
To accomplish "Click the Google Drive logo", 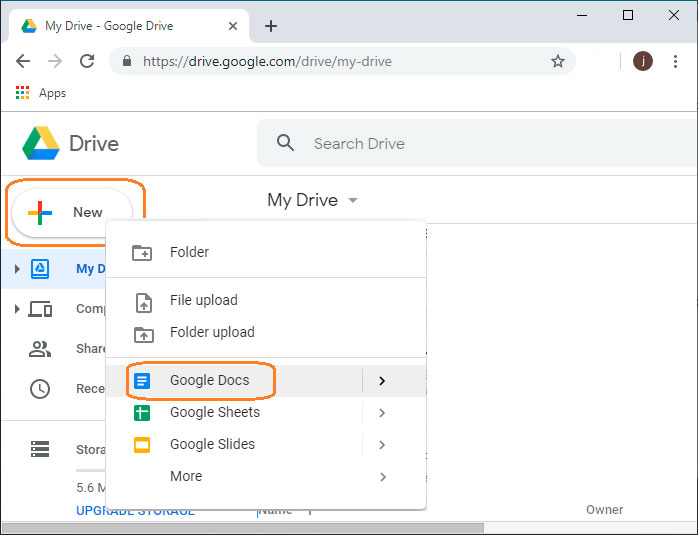I will click(x=41, y=143).
